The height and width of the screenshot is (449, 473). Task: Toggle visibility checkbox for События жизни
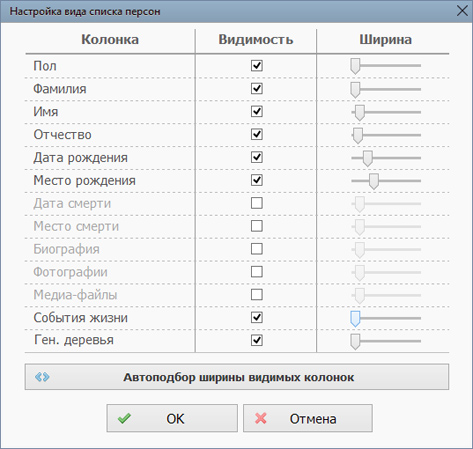pyautogui.click(x=257, y=318)
